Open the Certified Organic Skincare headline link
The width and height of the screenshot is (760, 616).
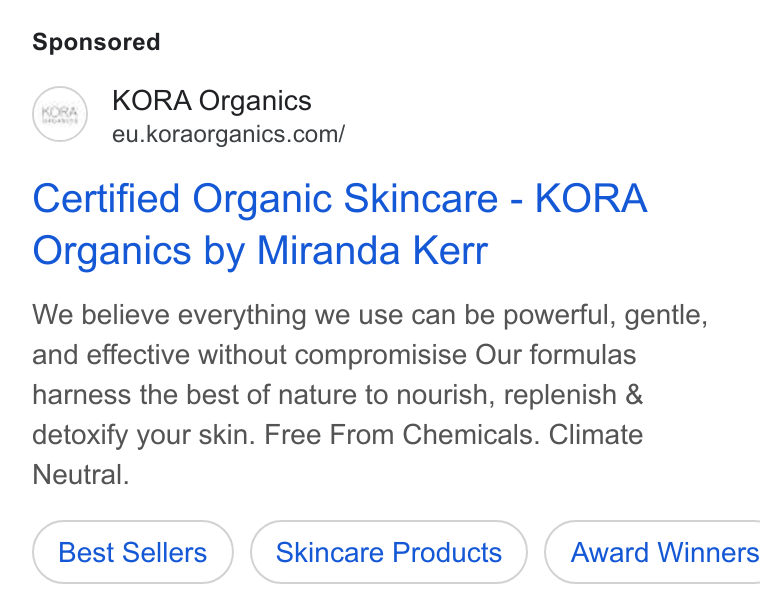340,224
